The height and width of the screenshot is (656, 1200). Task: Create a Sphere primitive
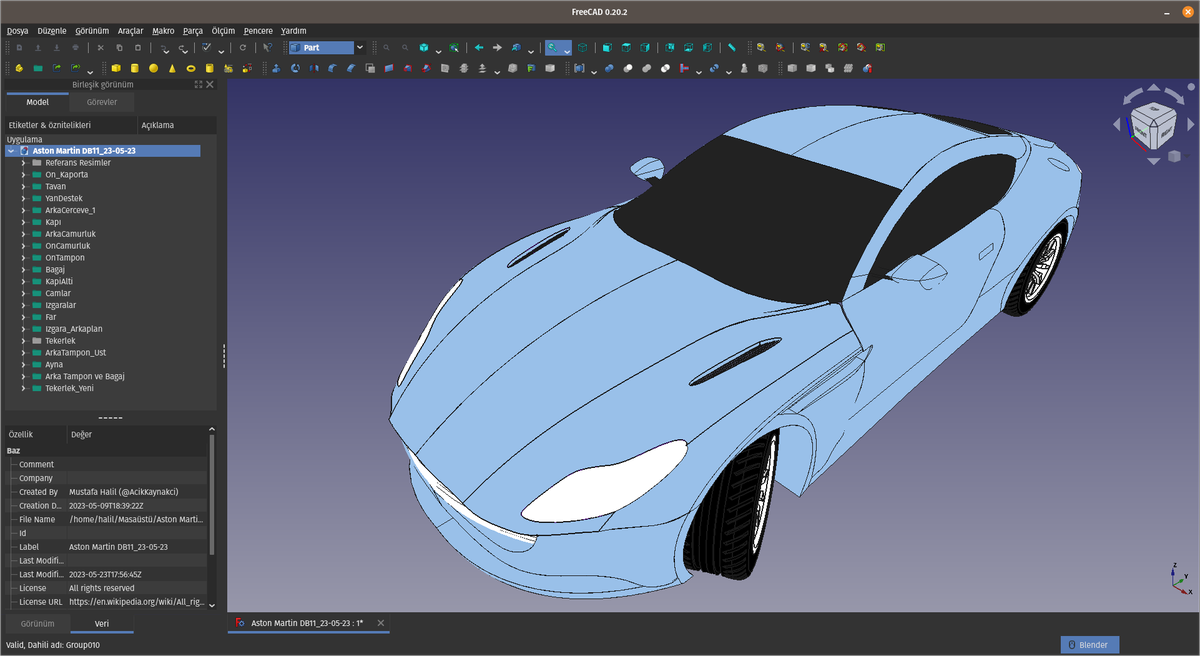153,68
